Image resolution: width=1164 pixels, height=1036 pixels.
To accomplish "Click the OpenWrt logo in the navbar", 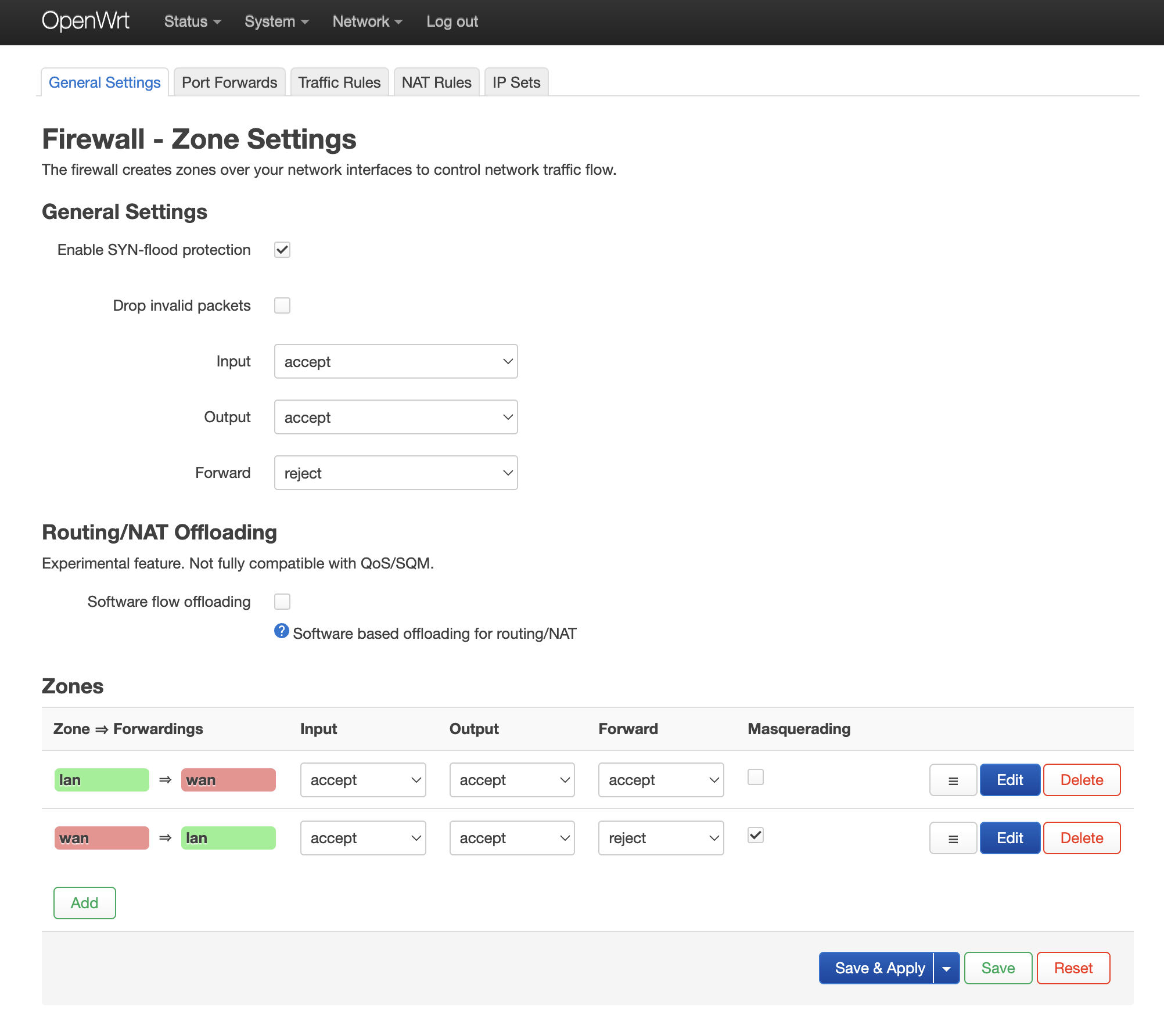I will (x=85, y=21).
